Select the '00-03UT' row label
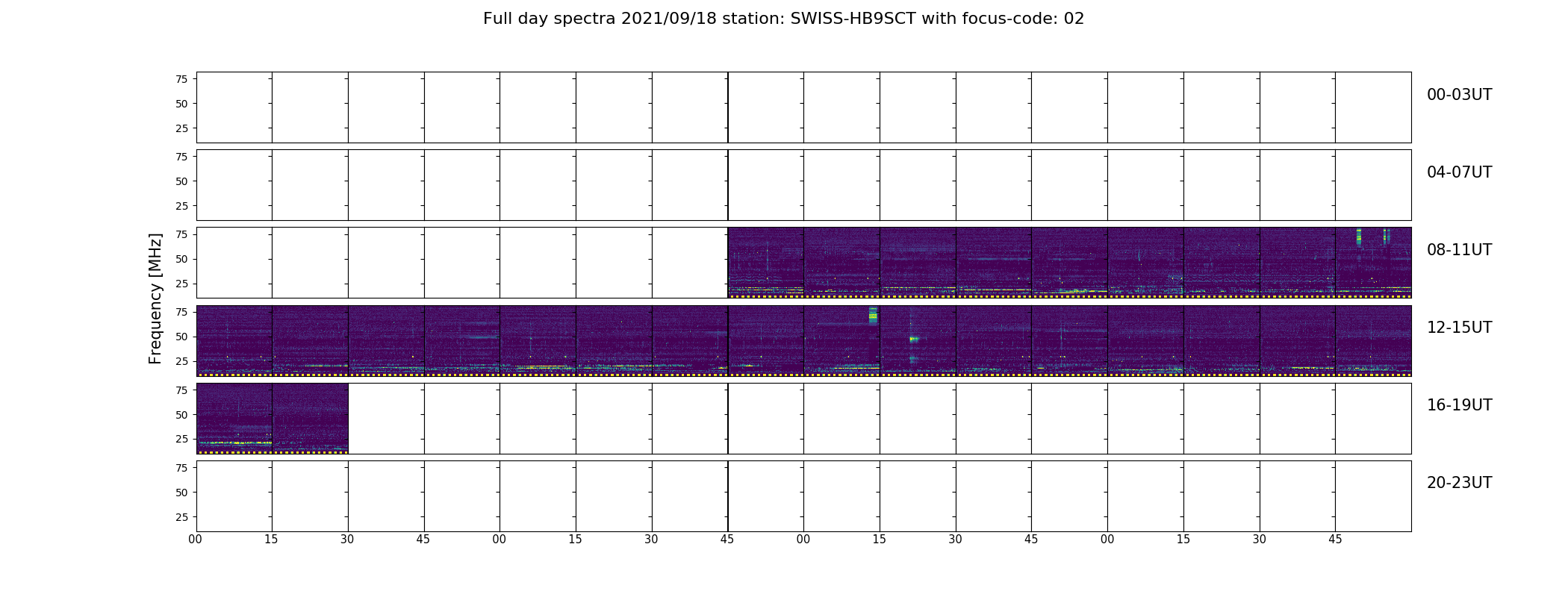The width and height of the screenshot is (1568, 597). pos(1459,95)
